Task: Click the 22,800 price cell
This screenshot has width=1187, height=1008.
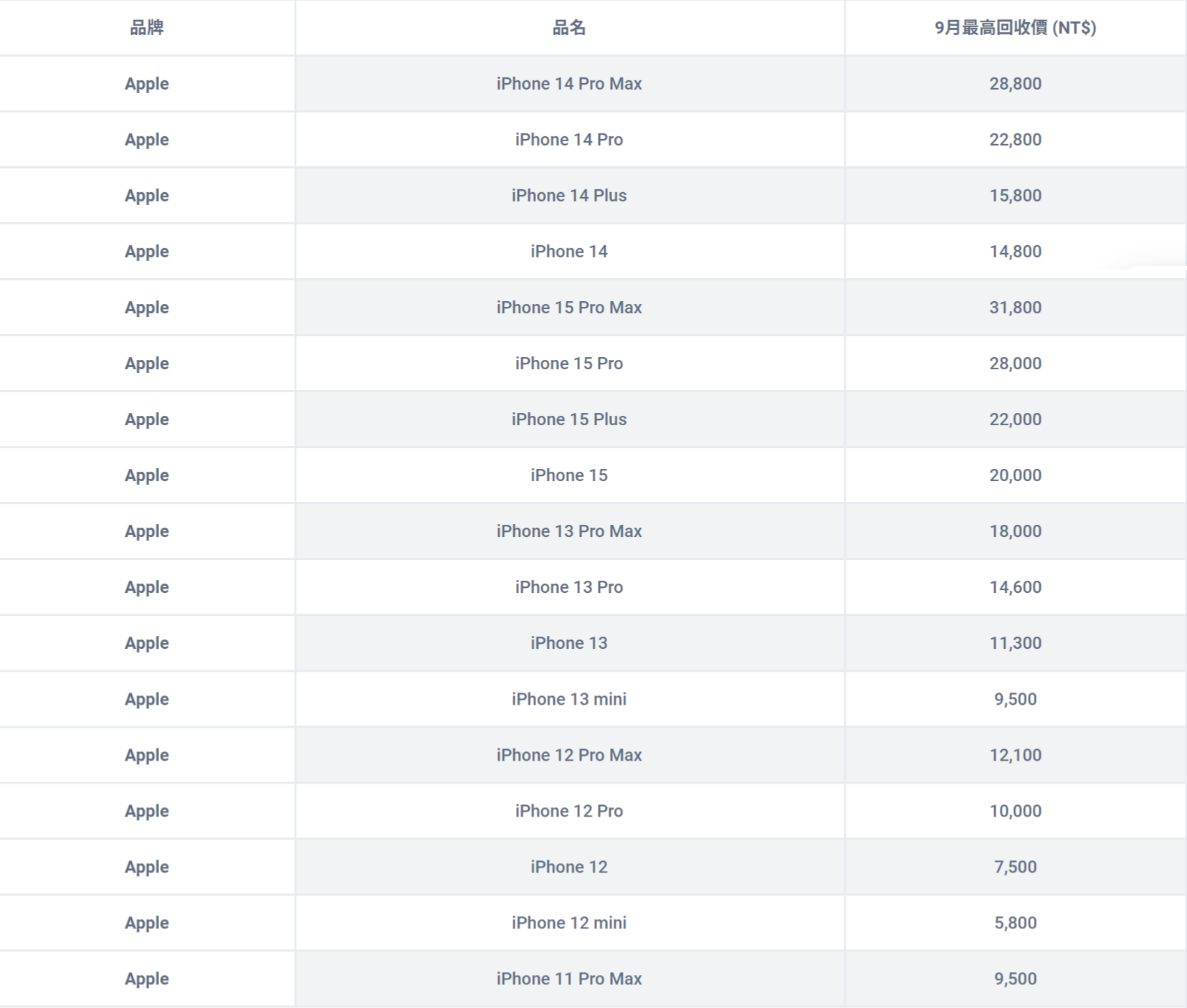Action: [1015, 140]
